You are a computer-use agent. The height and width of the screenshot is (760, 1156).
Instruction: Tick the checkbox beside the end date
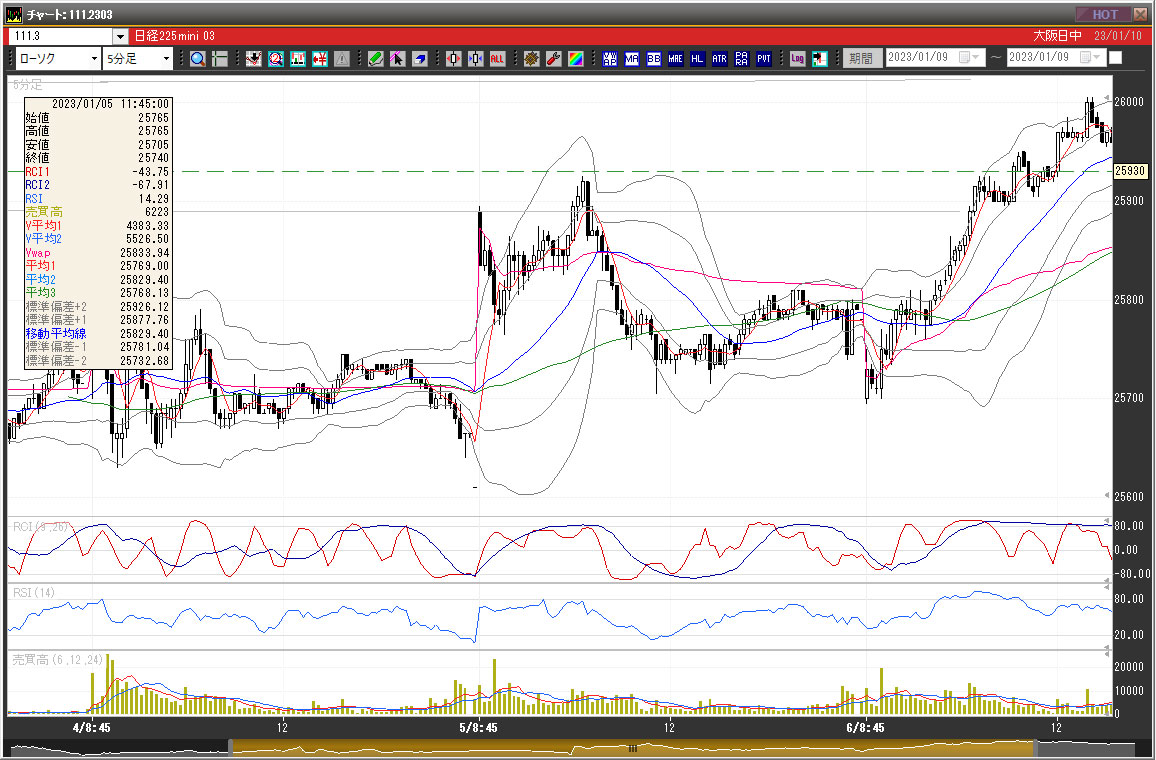click(x=1116, y=57)
